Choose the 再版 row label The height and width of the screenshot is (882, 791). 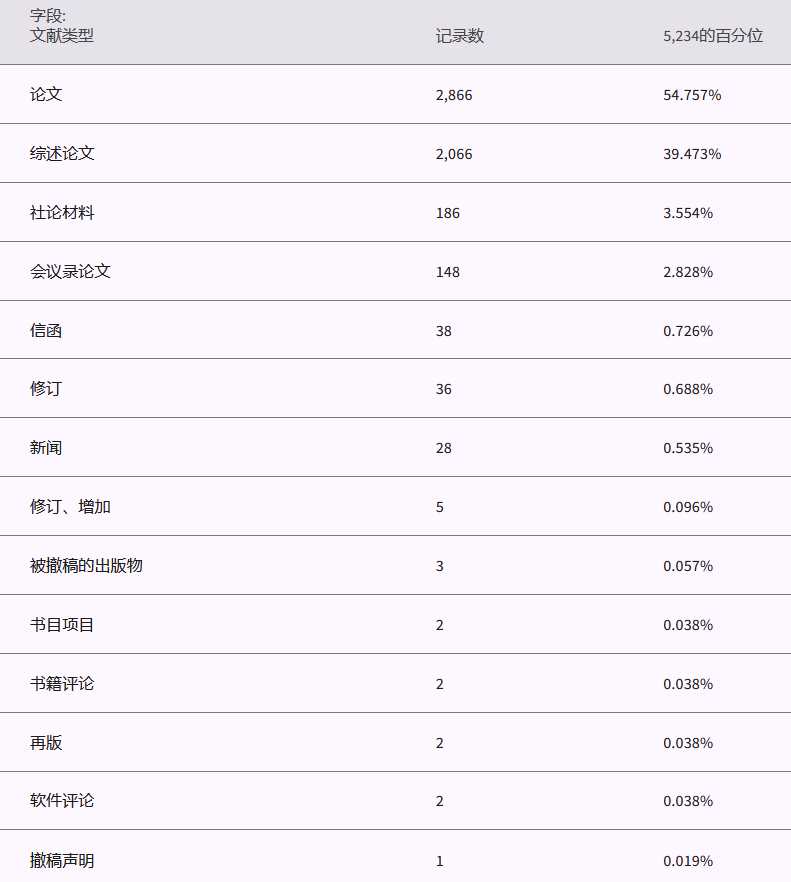(46, 743)
